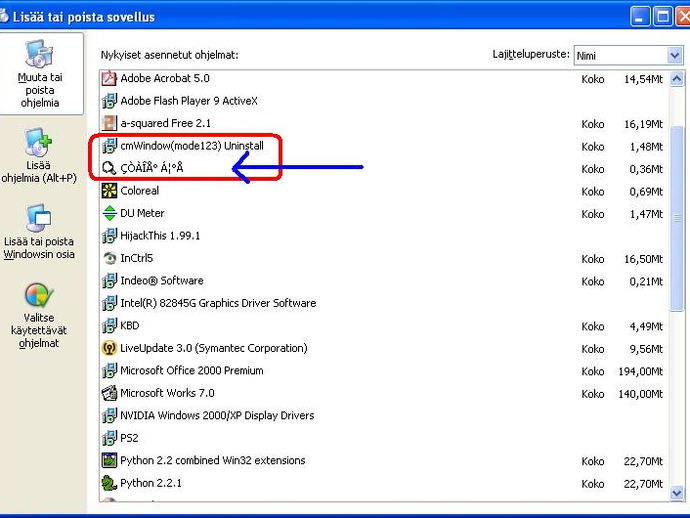This screenshot has height=518, width=690.
Task: Click the InCtrl5 eye icon
Action: point(109,258)
